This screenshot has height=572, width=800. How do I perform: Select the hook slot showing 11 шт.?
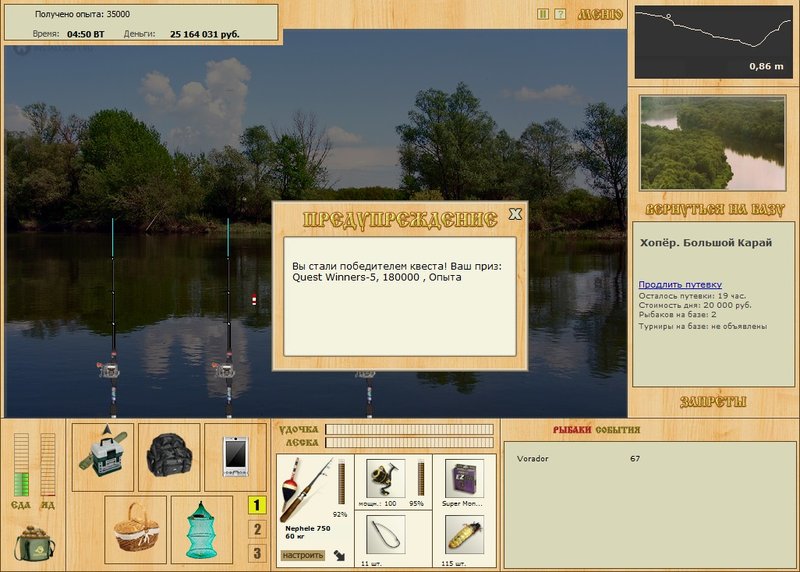pyautogui.click(x=386, y=534)
